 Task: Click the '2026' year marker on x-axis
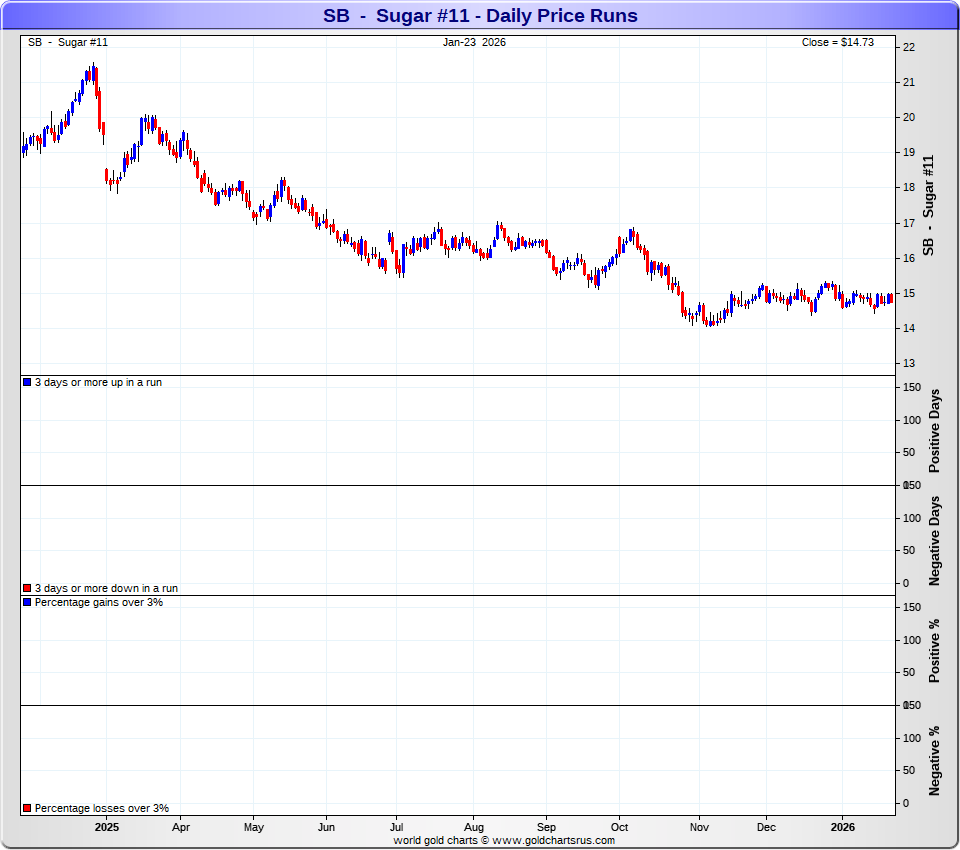point(843,827)
